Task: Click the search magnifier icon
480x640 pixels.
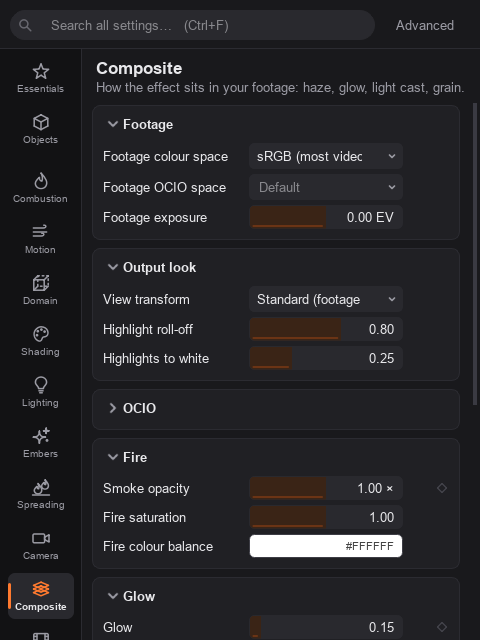Action: tap(25, 25)
